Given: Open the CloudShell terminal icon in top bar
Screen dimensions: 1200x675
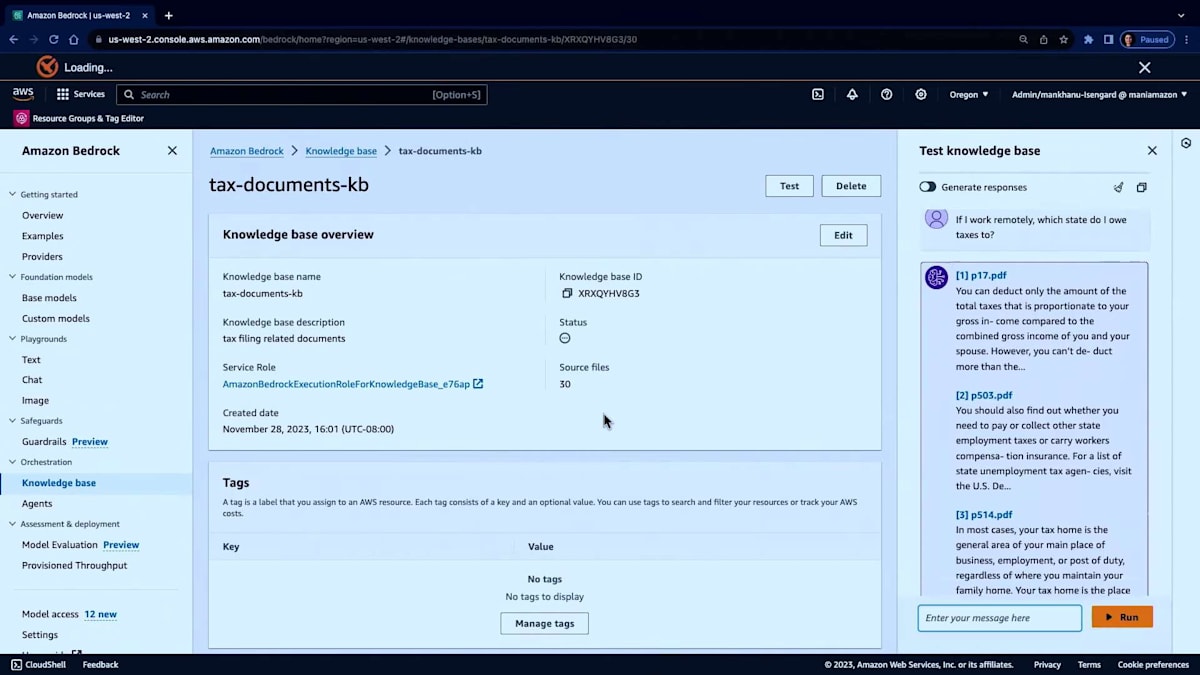Looking at the screenshot, I should click(x=818, y=94).
